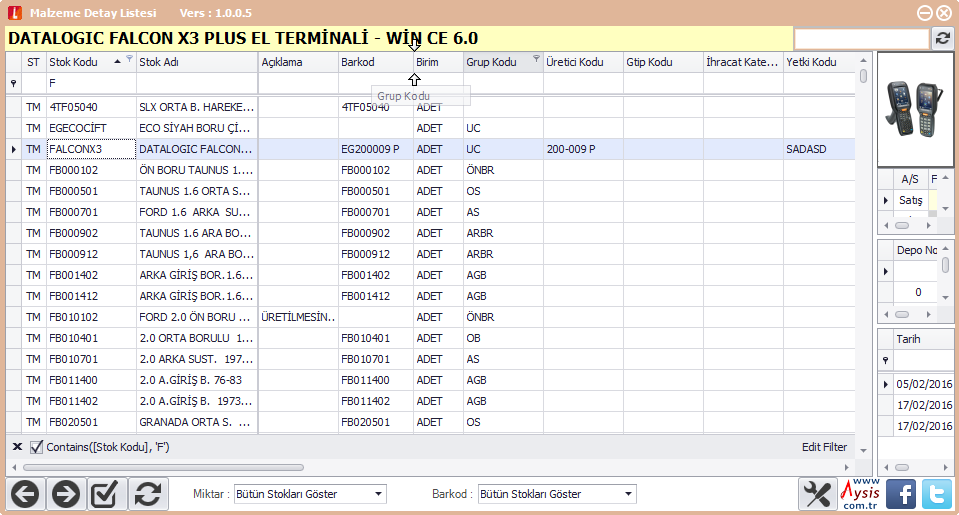
Task: Click the filter icon on Grup Kodu column
Action: click(536, 59)
